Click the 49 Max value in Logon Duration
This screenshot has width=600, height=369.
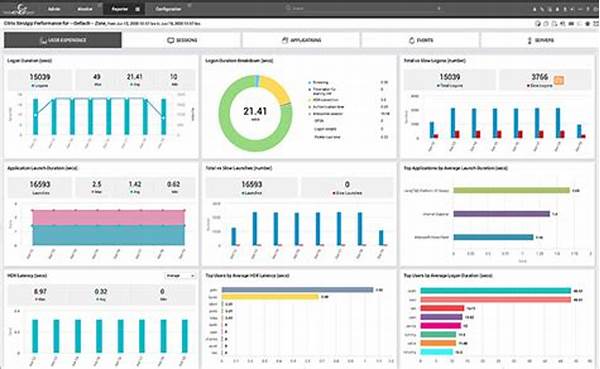[97, 77]
